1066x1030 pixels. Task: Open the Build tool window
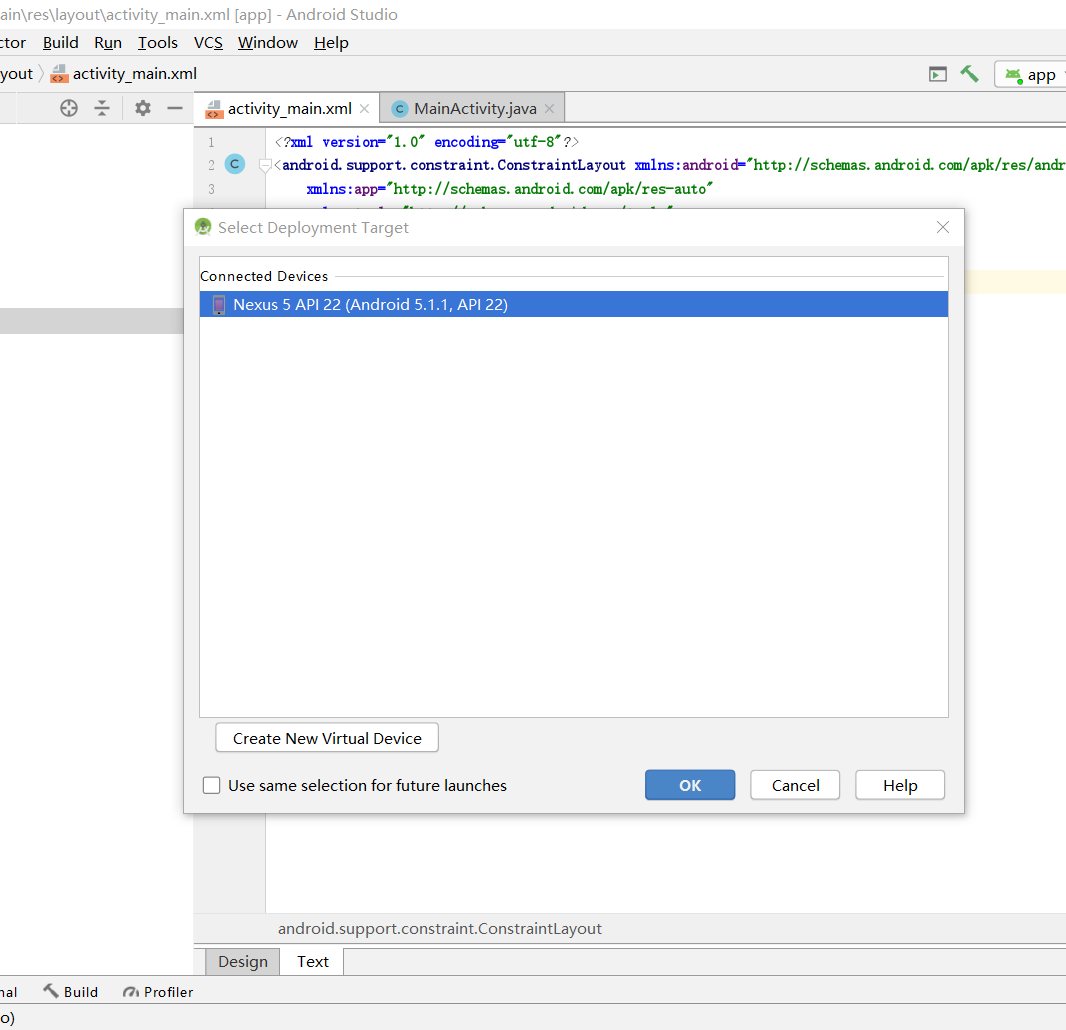click(71, 992)
